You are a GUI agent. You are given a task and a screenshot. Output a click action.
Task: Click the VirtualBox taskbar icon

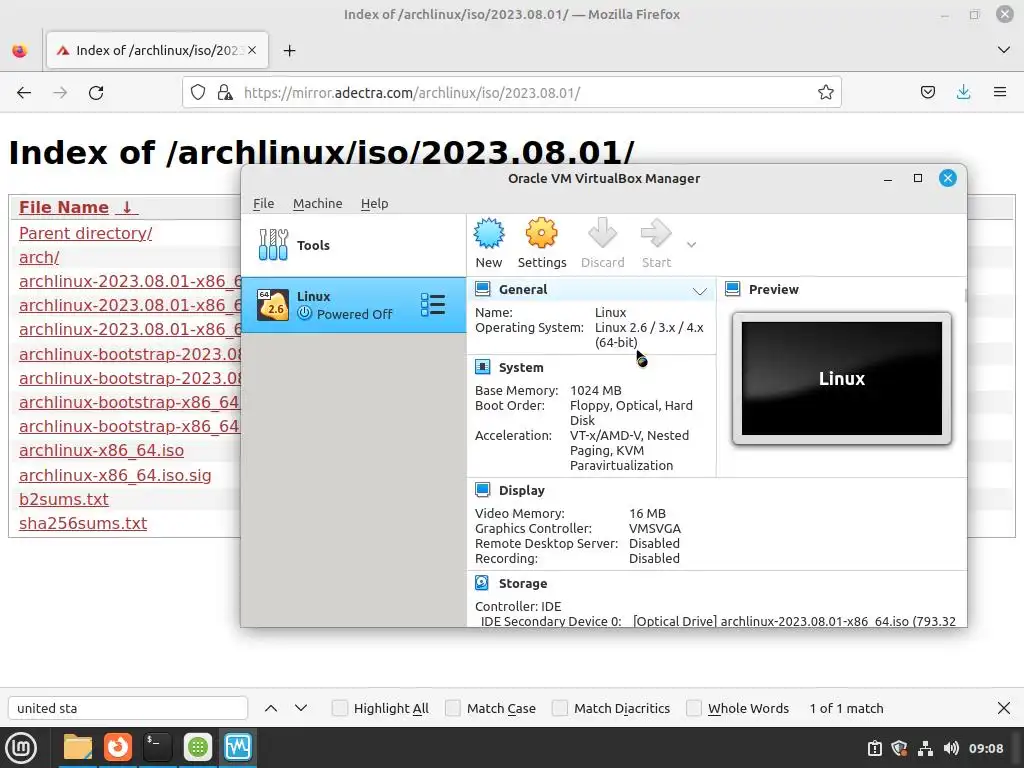coord(237,747)
